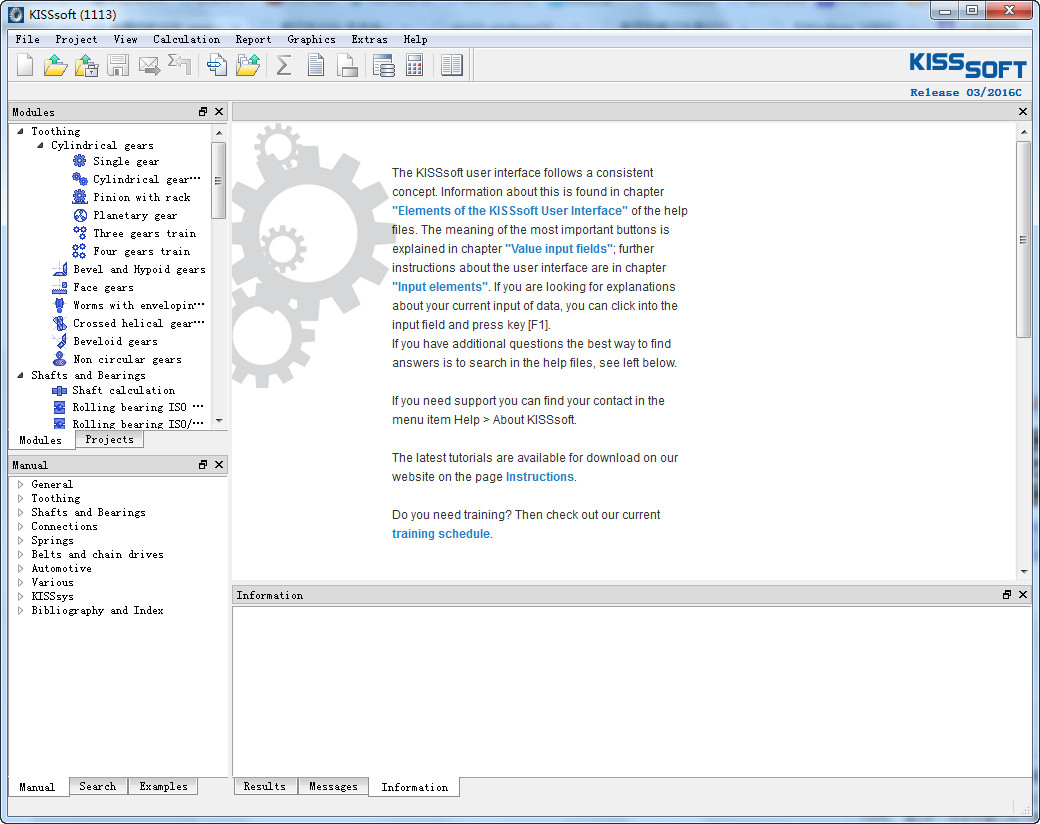Image resolution: width=1040 pixels, height=824 pixels.
Task: Expand Connections in the Manual tree
Action: click(21, 526)
